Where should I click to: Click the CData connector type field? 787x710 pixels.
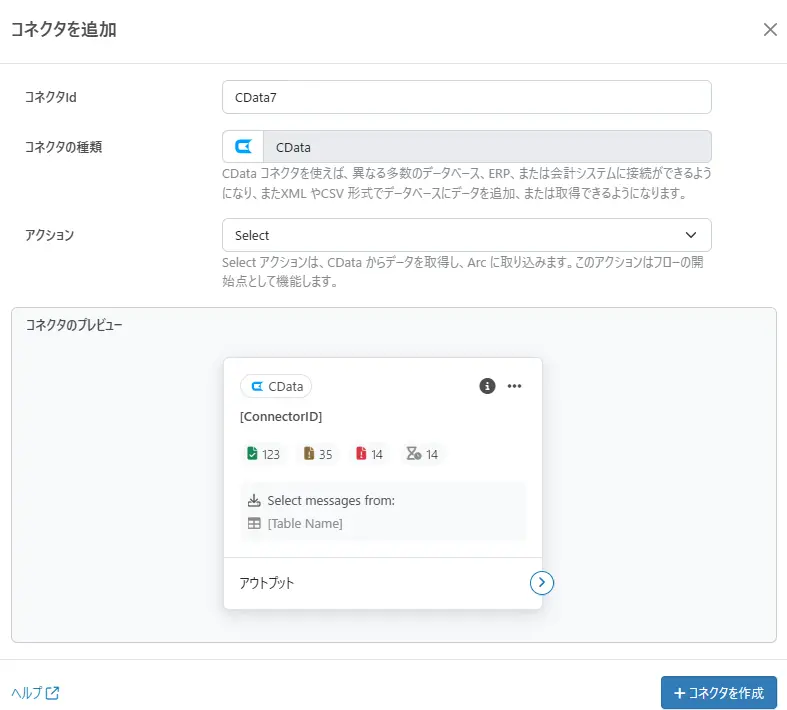[466, 147]
